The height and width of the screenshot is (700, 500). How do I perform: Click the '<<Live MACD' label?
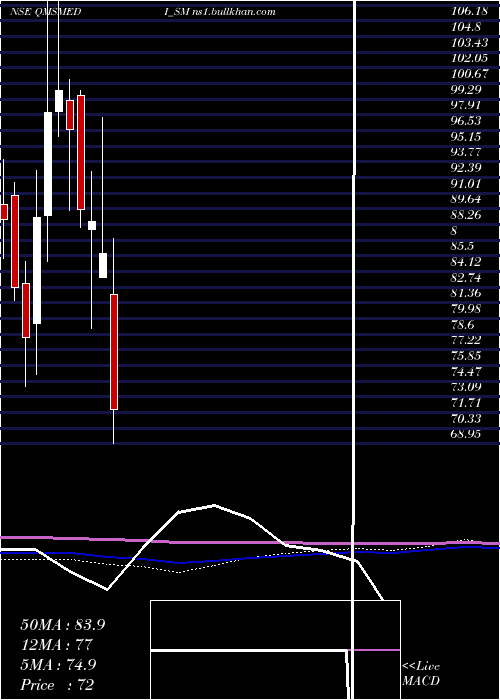pos(421,674)
